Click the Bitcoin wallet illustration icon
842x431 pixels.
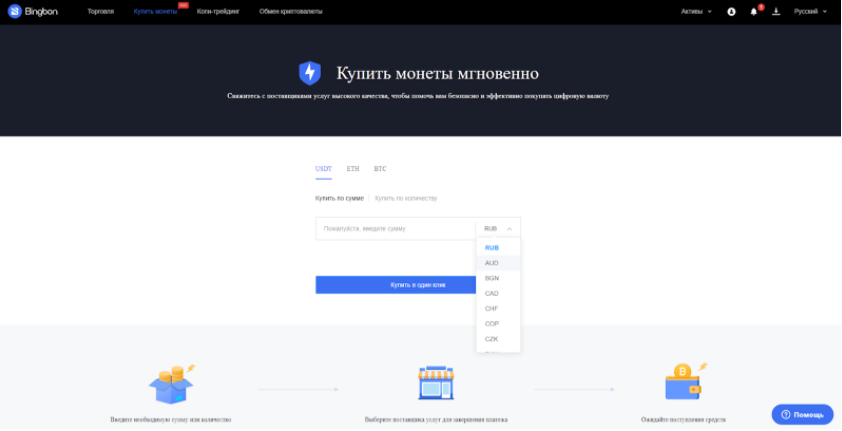coord(686,383)
